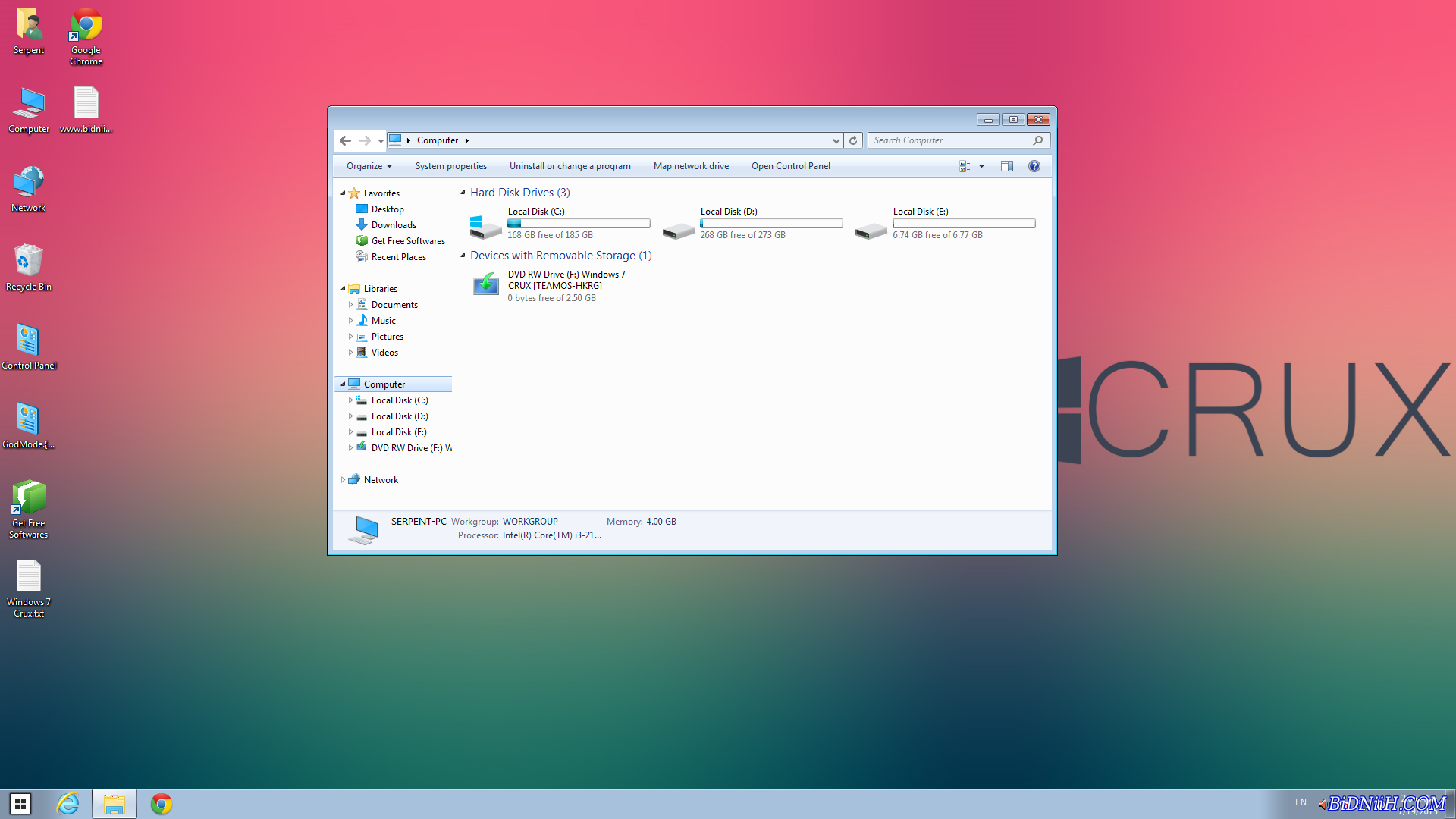Select the Computer desktop icon

[x=29, y=110]
